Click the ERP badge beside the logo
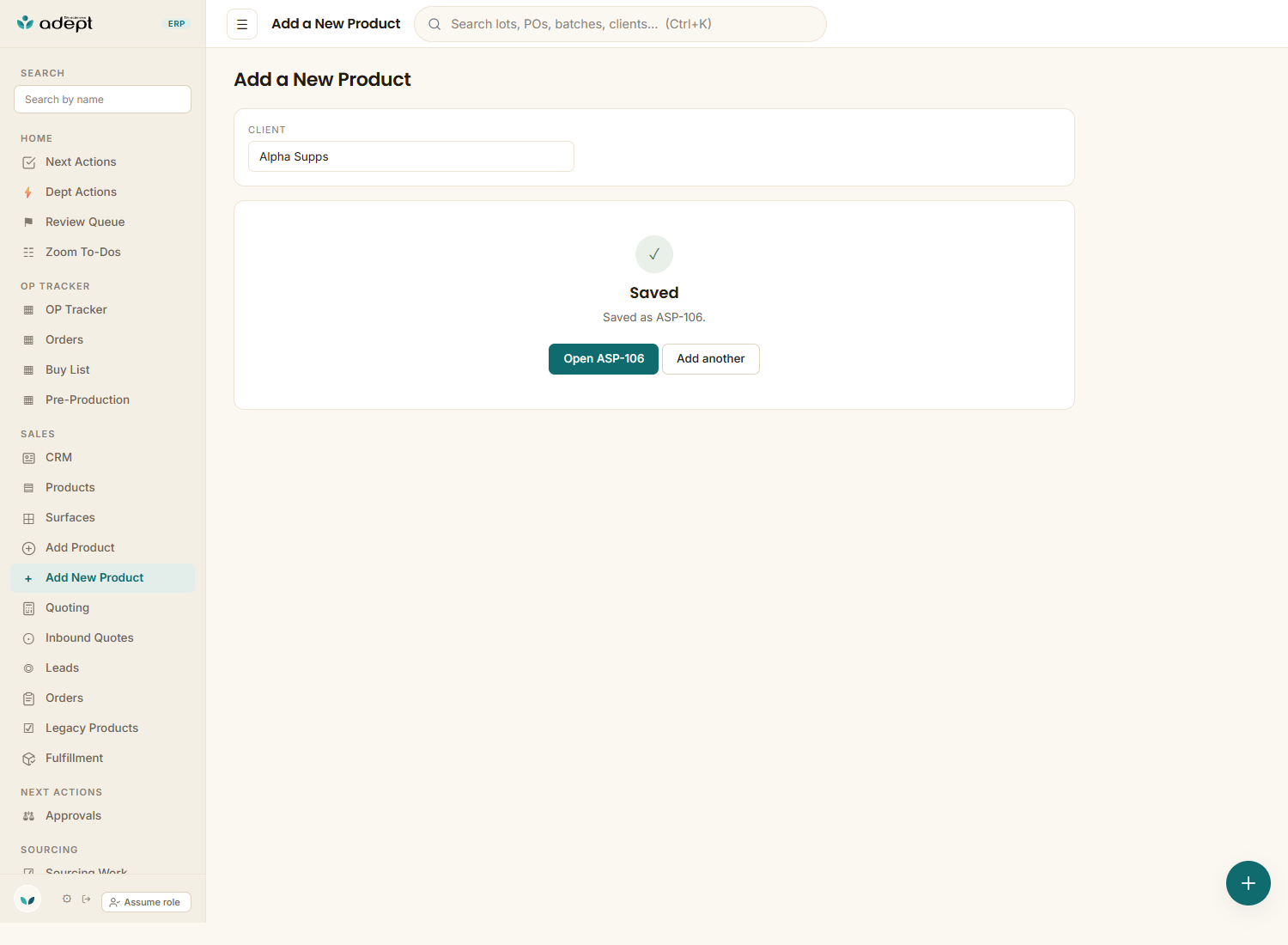The image size is (1288, 945). (x=177, y=24)
